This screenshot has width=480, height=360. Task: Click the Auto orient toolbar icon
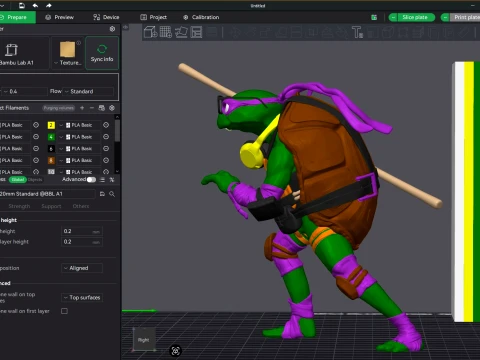click(181, 32)
